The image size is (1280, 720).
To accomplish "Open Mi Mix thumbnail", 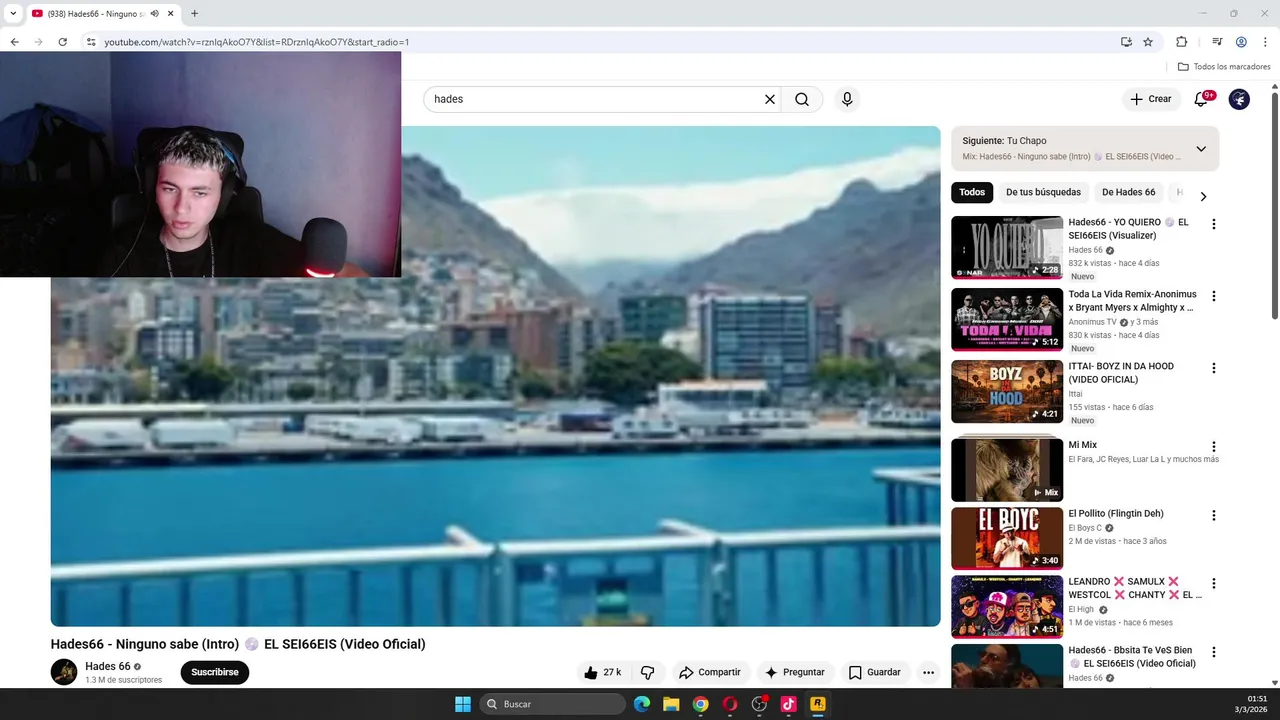I will point(1007,469).
